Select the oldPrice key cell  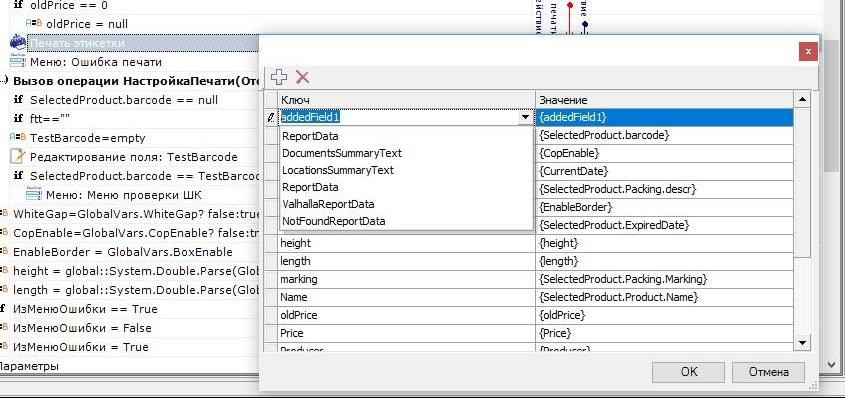(x=406, y=315)
